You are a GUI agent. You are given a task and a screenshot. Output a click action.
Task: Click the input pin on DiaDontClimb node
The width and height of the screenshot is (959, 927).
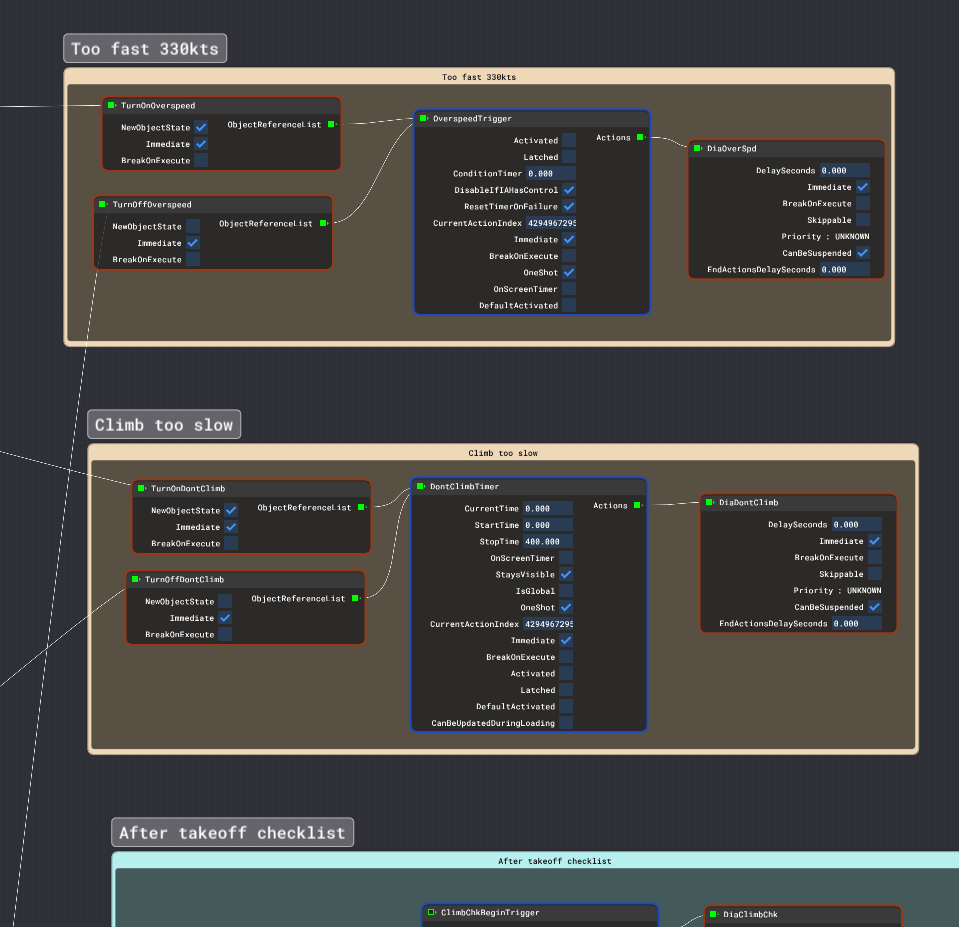(710, 502)
